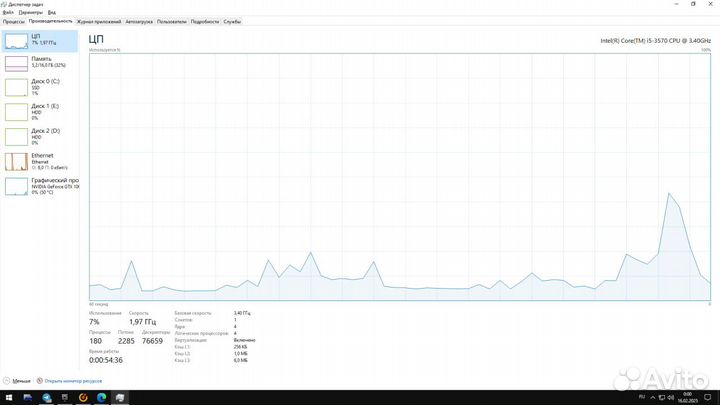Open Диск 0 (C:) performance thumbnail
The width and height of the screenshot is (720, 405).
pos(17,88)
